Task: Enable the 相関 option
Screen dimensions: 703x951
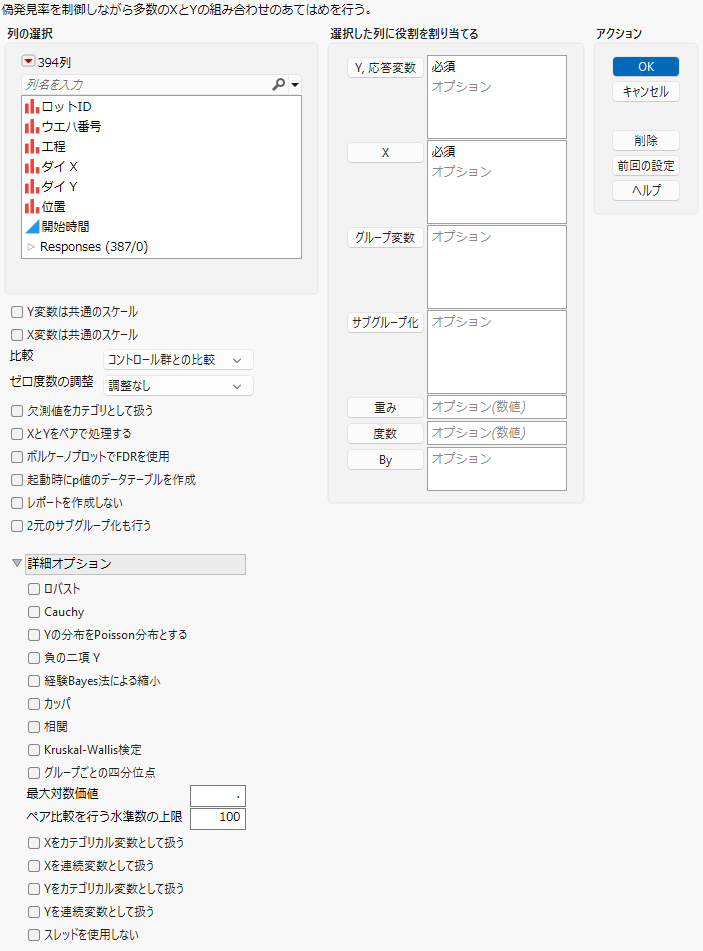Action: tap(34, 727)
